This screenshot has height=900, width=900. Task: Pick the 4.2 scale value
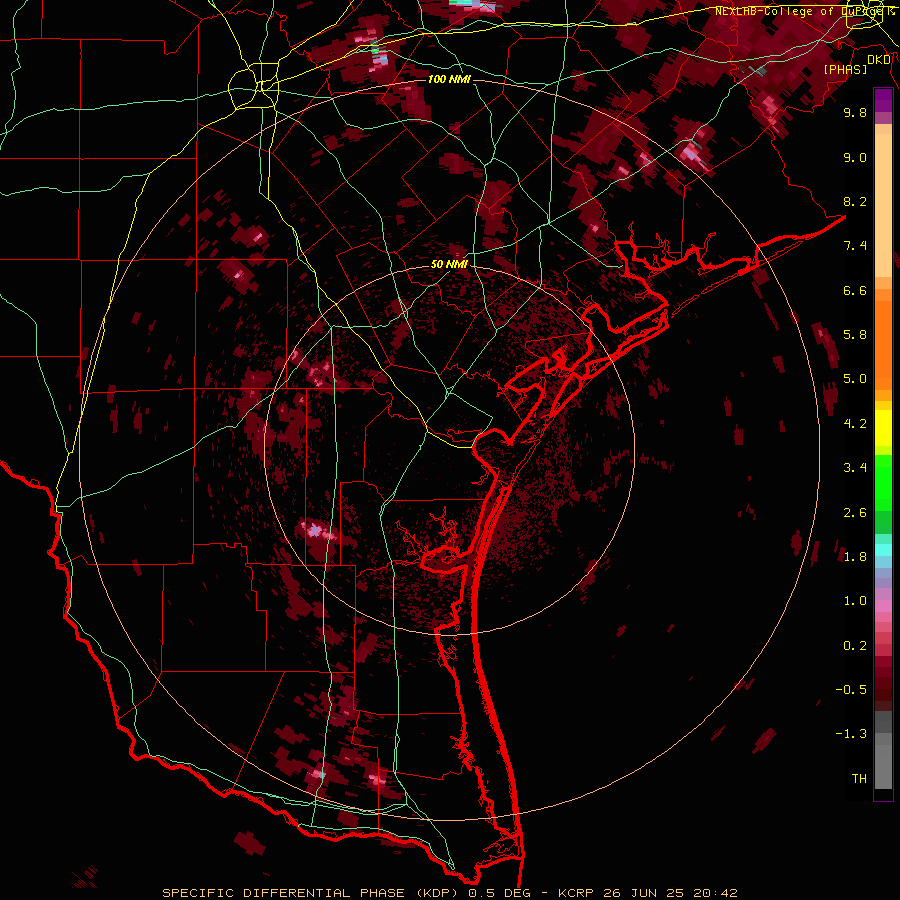click(855, 424)
